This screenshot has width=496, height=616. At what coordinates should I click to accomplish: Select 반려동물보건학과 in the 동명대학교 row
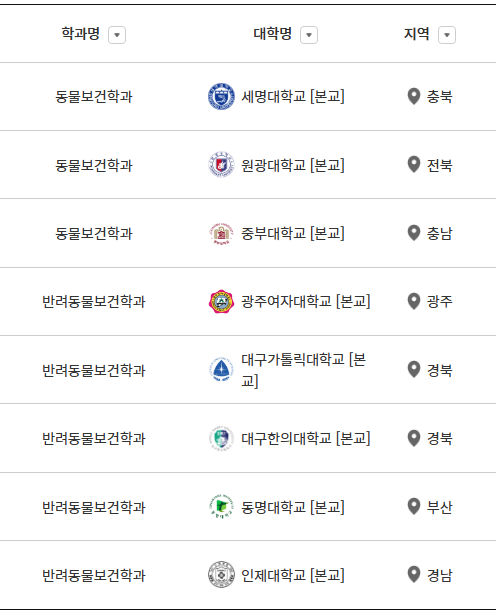[x=94, y=507]
